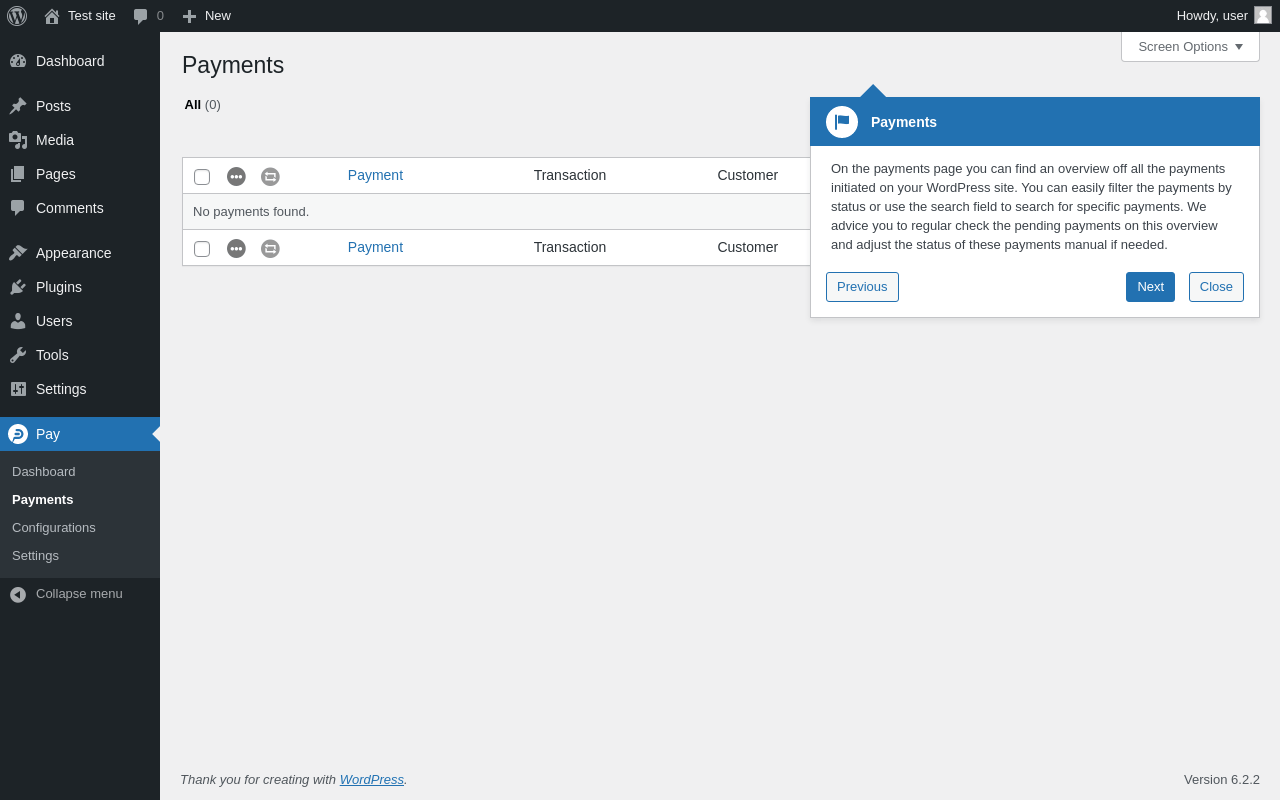Sort by the Payment column header
The height and width of the screenshot is (800, 1280).
coord(375,175)
